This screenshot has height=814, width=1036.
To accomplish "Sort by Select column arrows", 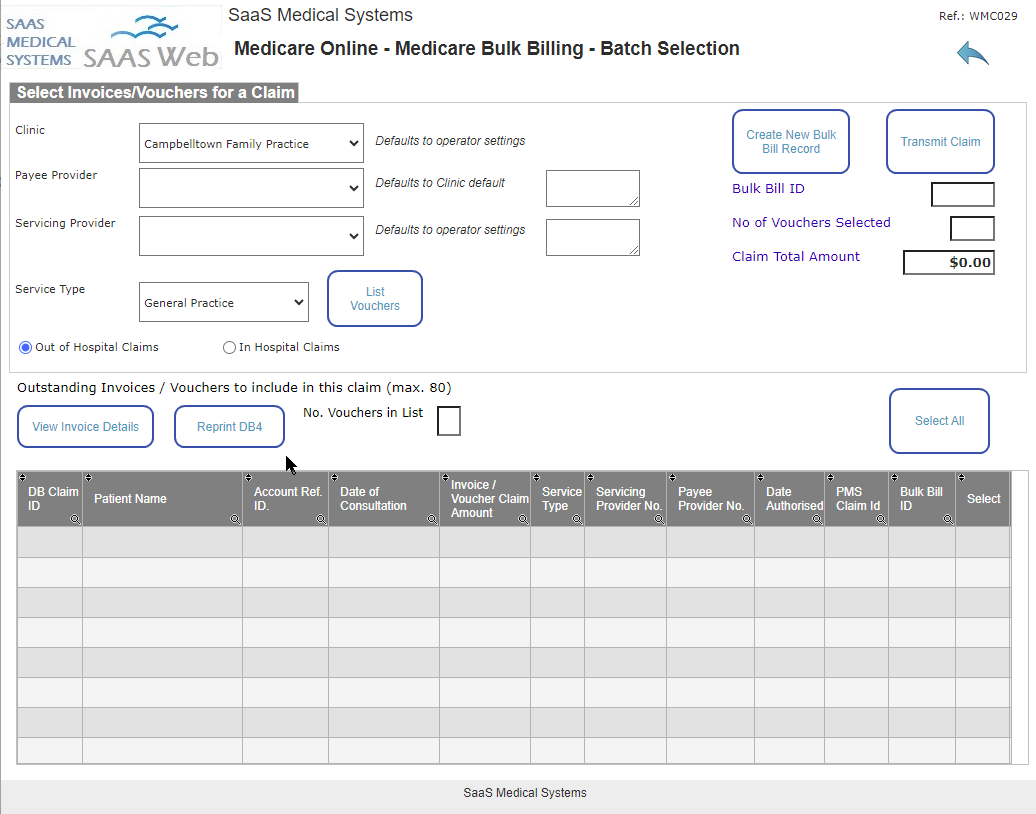I will [x=961, y=477].
